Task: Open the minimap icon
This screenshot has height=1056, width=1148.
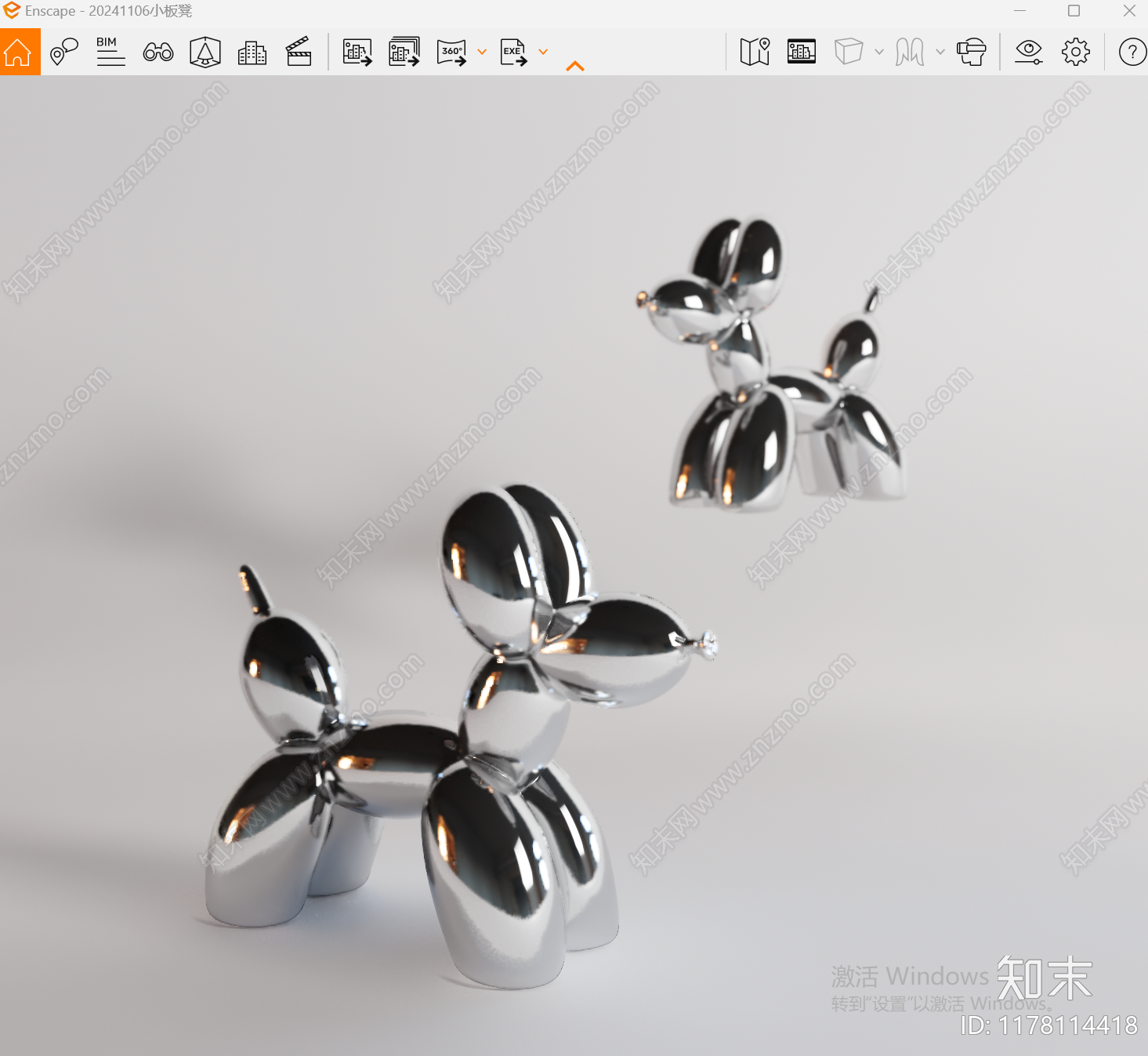Action: [755, 53]
